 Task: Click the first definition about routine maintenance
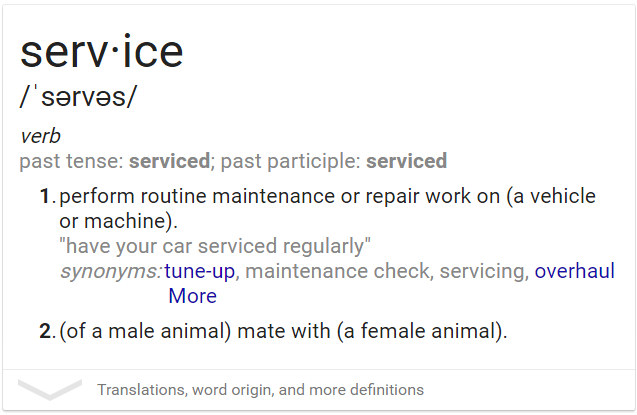[x=327, y=208]
